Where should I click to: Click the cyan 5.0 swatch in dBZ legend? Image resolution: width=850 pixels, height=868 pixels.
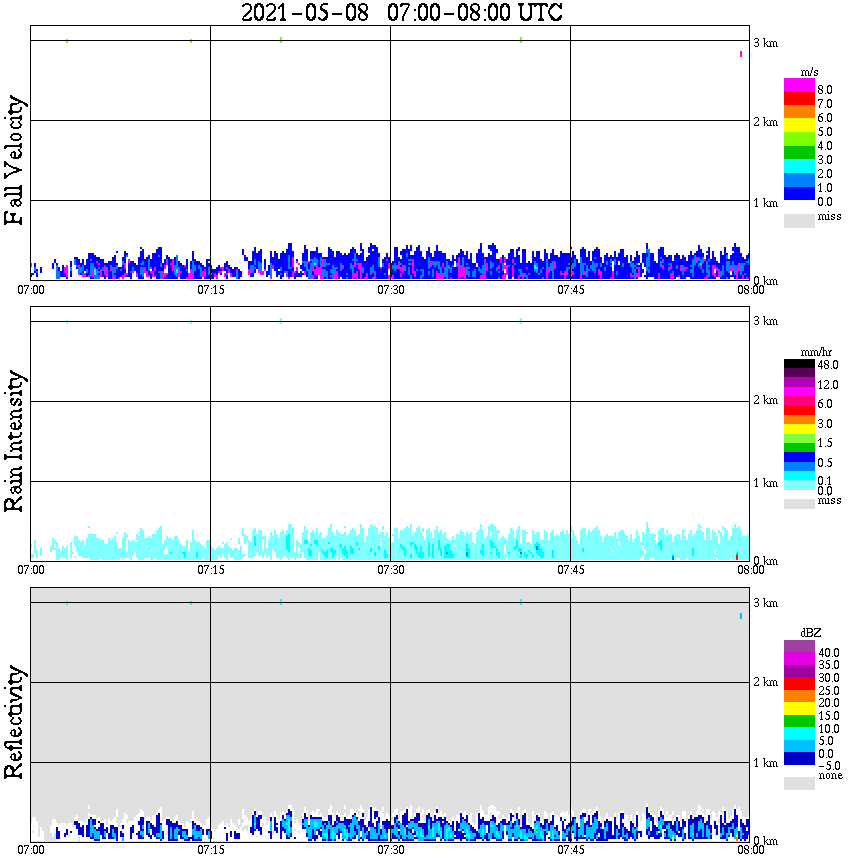(x=799, y=734)
